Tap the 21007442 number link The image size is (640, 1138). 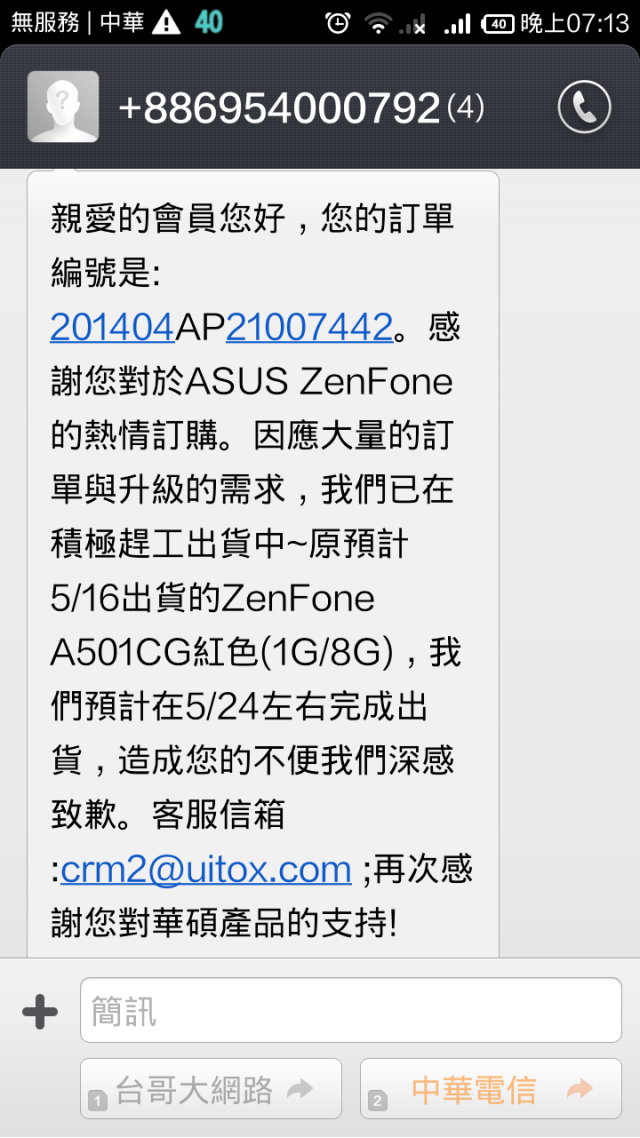309,327
